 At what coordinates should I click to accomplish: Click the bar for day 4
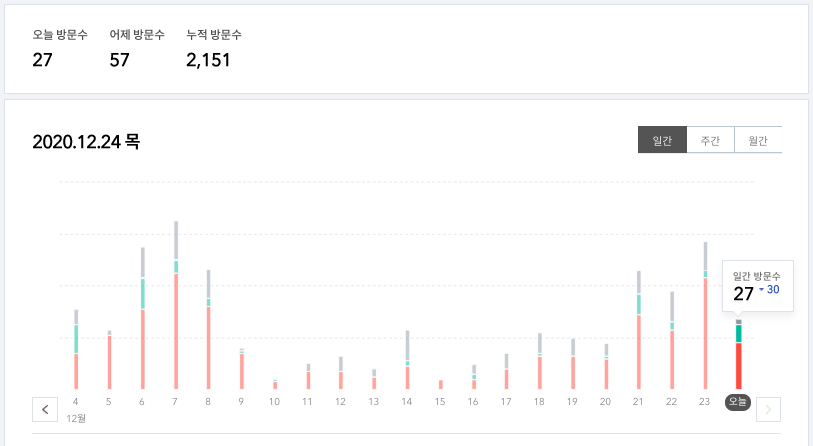(x=76, y=350)
